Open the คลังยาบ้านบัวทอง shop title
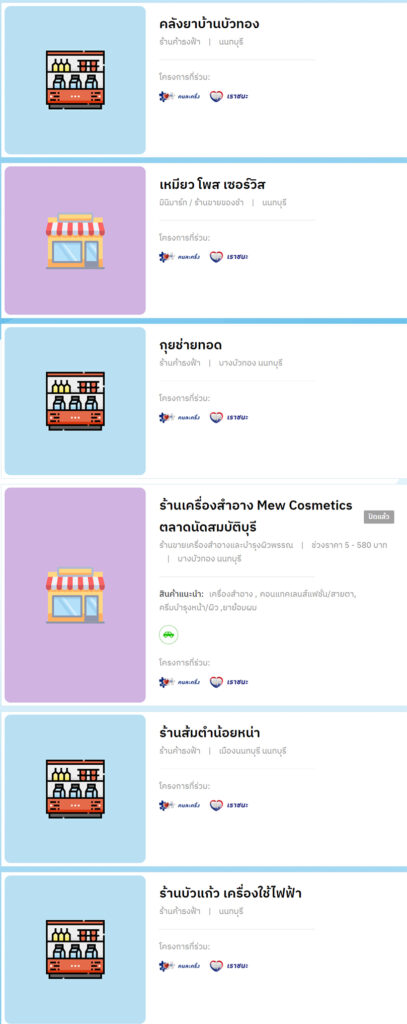 [209, 24]
